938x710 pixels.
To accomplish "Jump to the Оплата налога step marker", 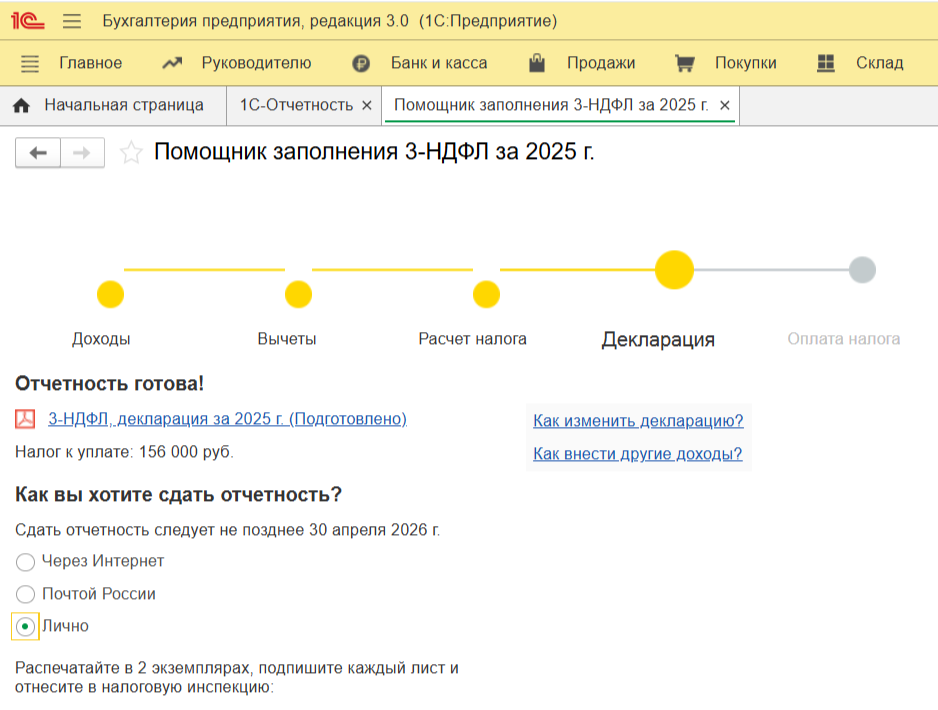I will (862, 270).
